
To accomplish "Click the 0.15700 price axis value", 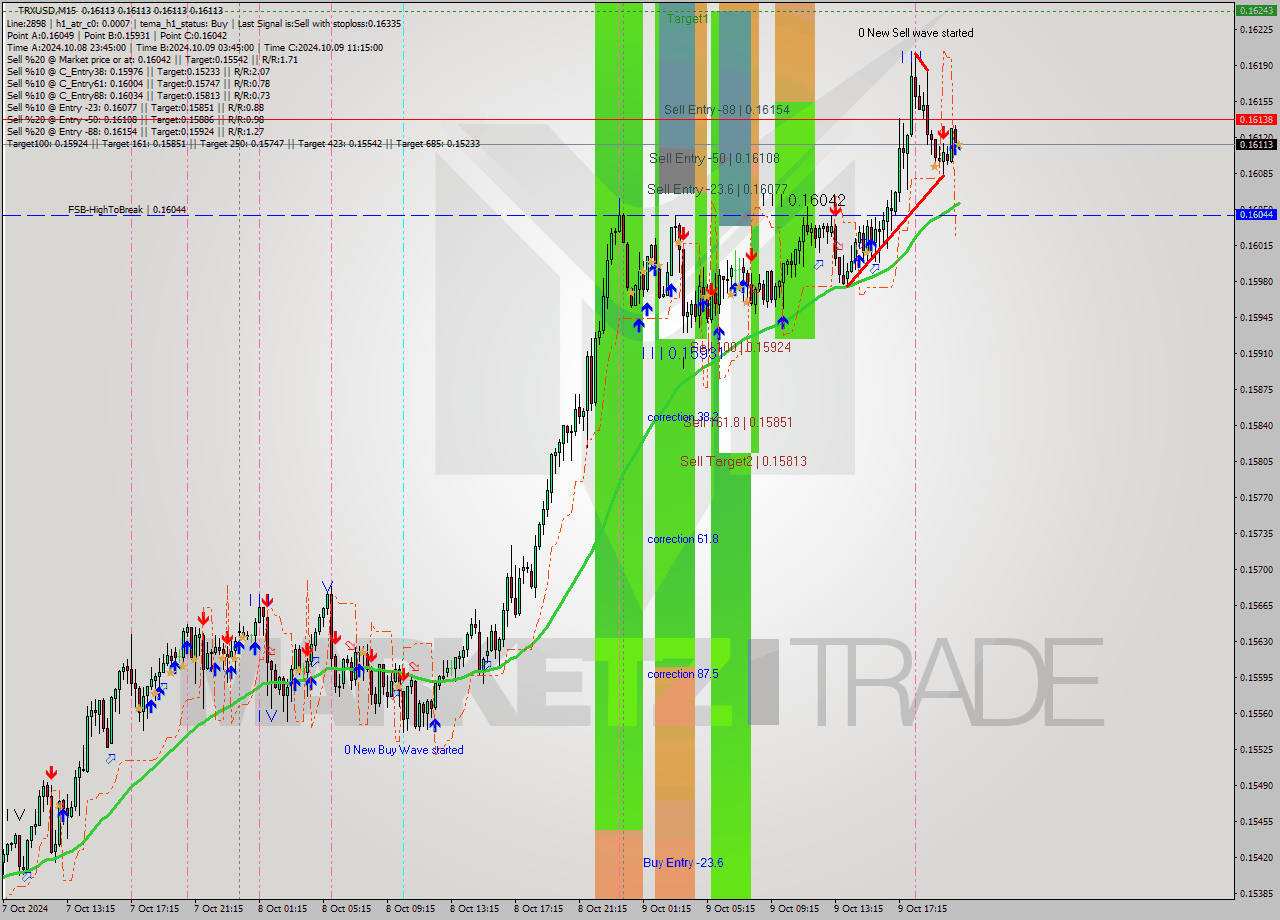I will coord(1255,569).
